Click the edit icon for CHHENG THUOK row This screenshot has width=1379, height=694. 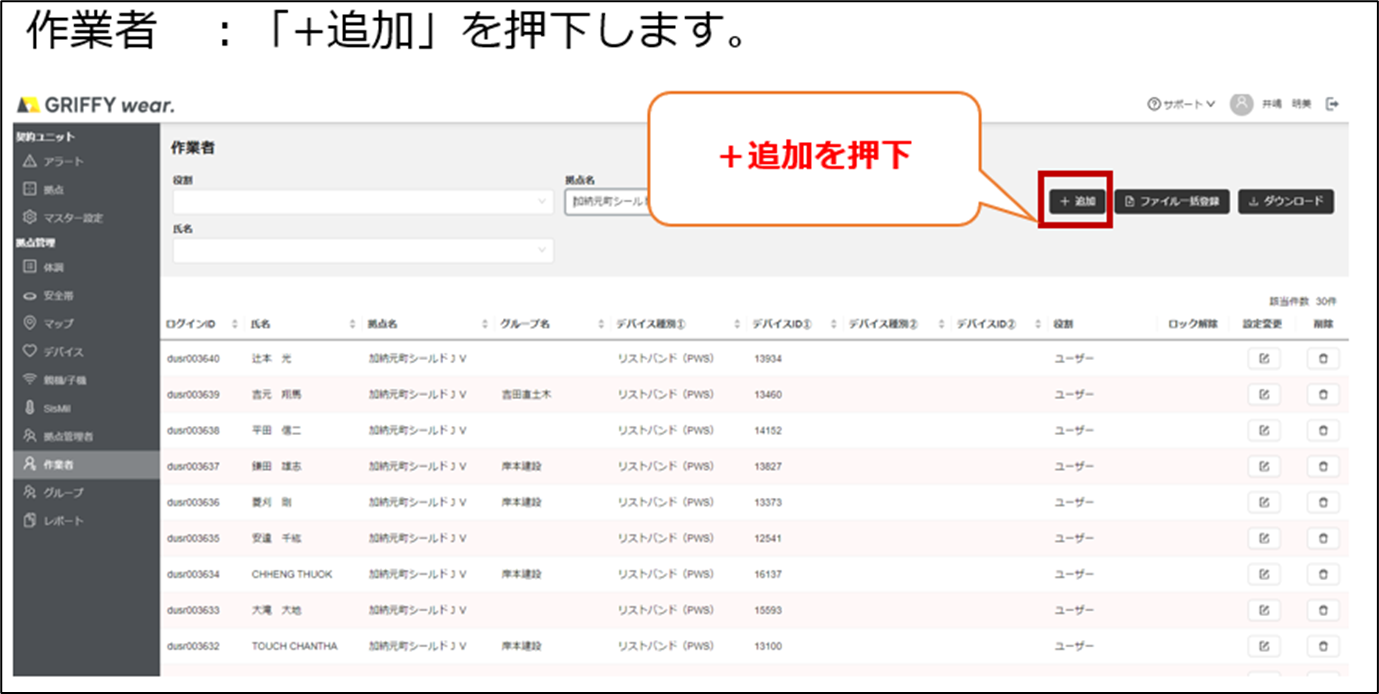(x=1263, y=574)
